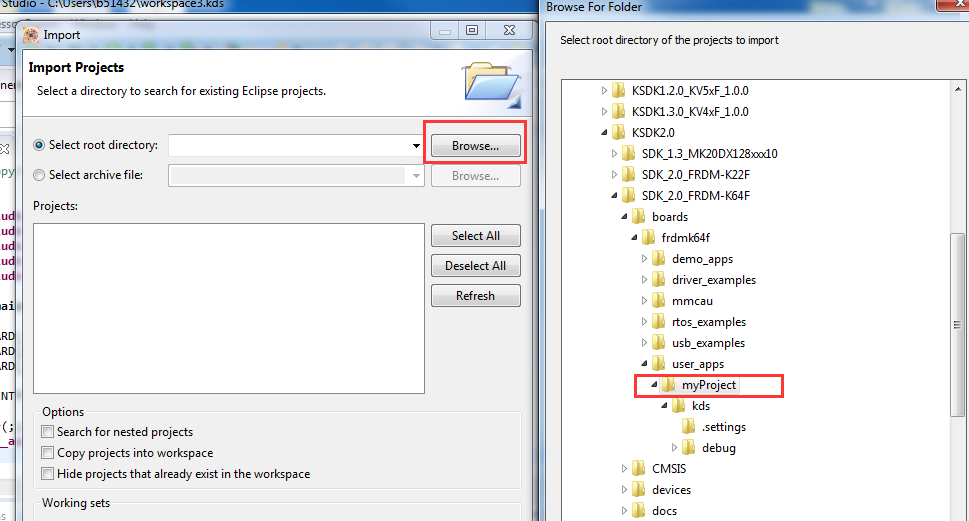Expand the debug folder
This screenshot has height=521, width=969.
coord(674,447)
